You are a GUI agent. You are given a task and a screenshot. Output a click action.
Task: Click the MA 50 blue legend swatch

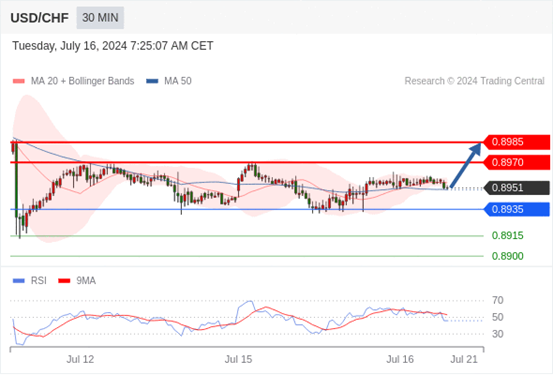coord(152,81)
